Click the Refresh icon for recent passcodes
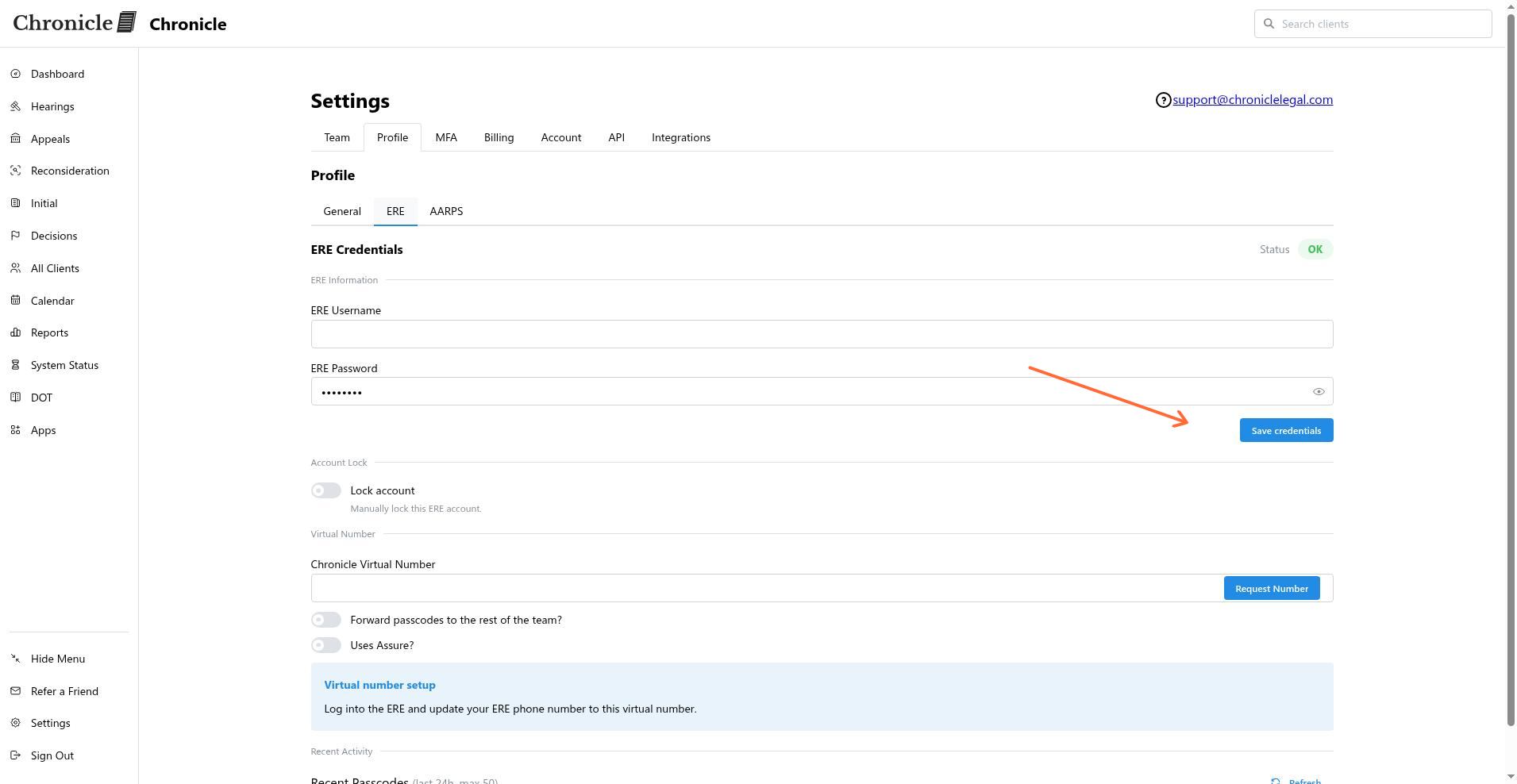The width and height of the screenshot is (1517, 784). tap(1276, 781)
